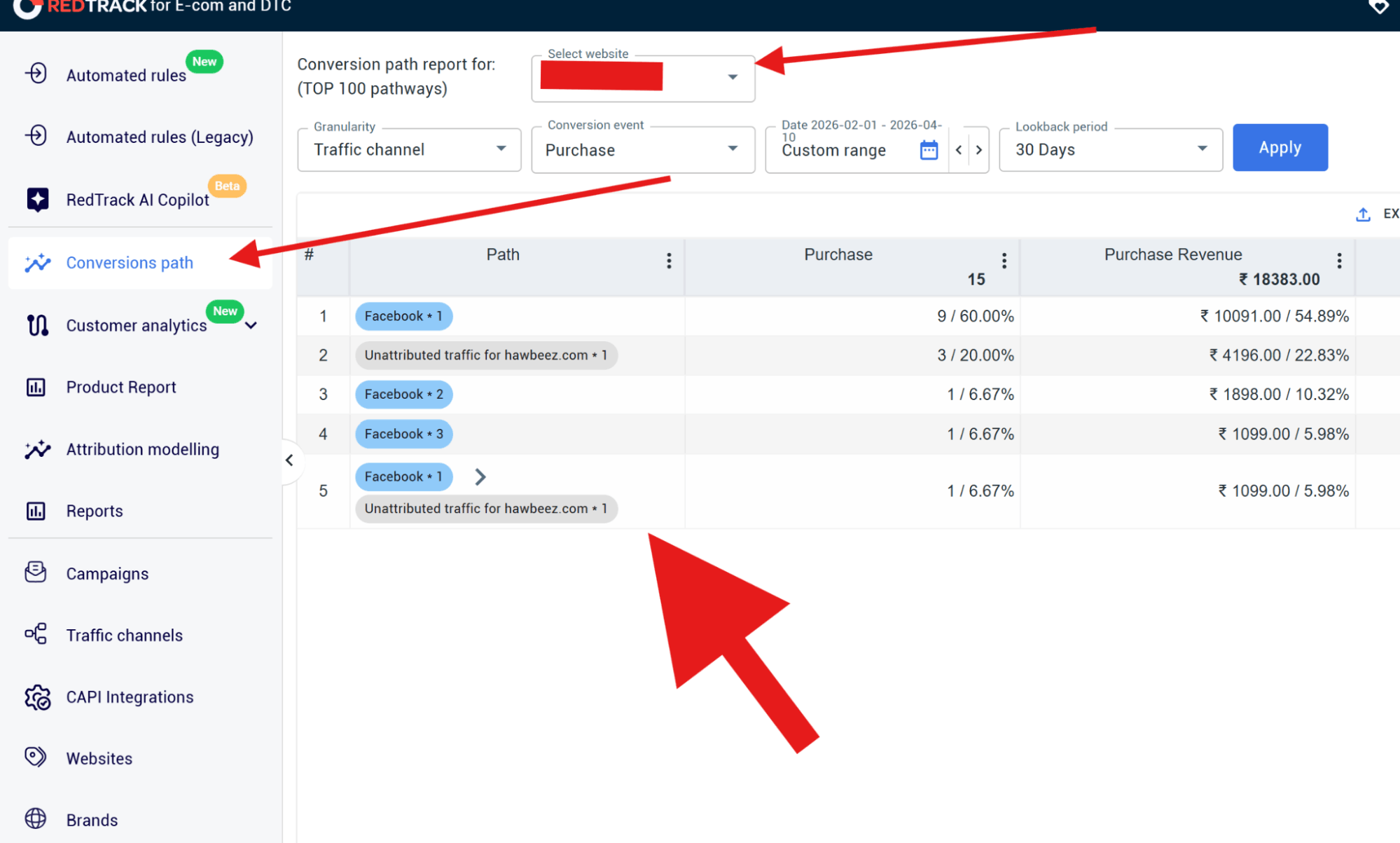Open the date picker calendar icon

point(929,150)
